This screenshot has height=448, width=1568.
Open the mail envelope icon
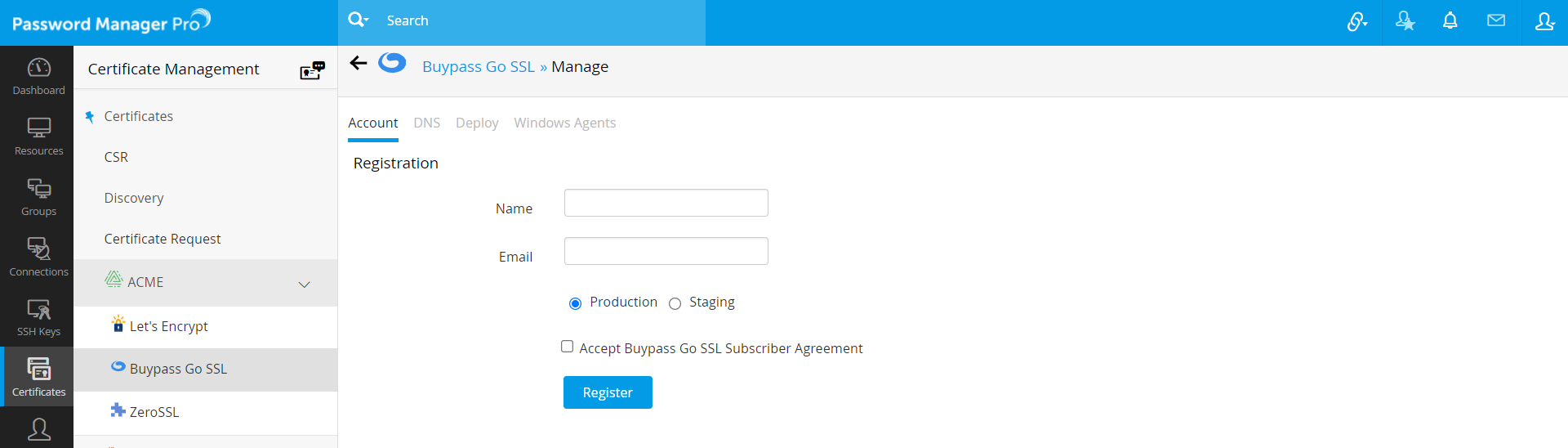1496,20
